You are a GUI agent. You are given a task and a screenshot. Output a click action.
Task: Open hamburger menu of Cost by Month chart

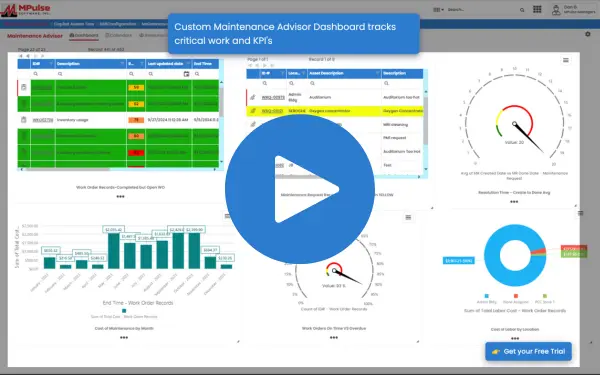tap(227, 216)
